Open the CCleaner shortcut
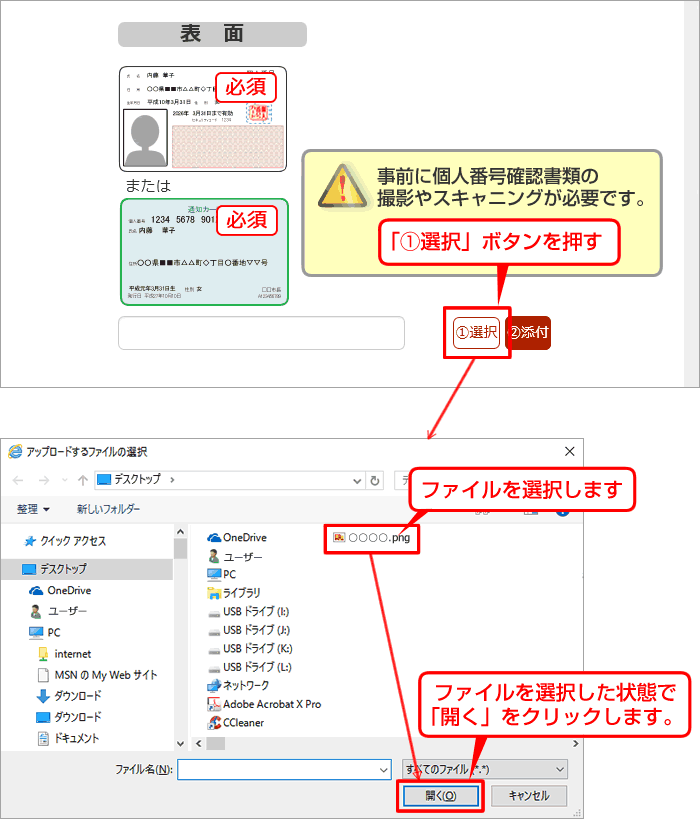The width and height of the screenshot is (700, 819). click(243, 723)
